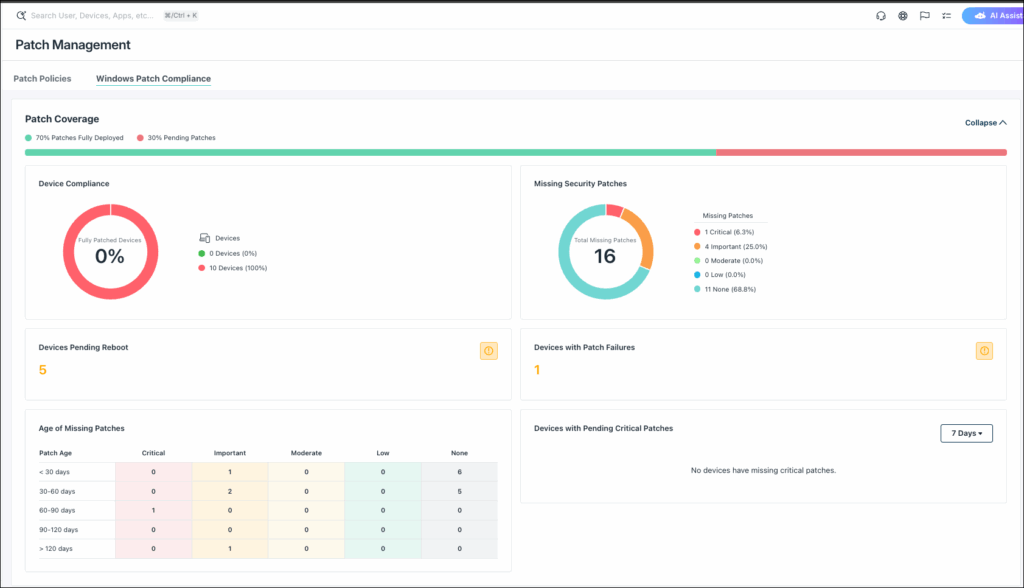Open the checklist icon in the top bar

946,16
